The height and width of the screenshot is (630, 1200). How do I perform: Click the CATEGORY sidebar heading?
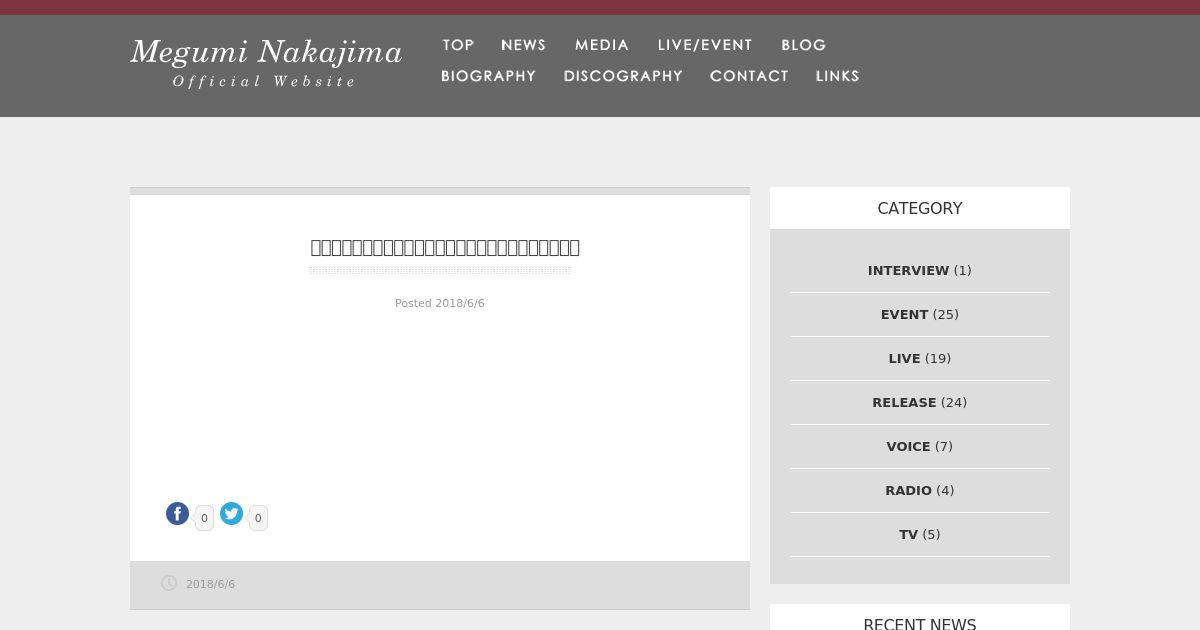coord(920,208)
